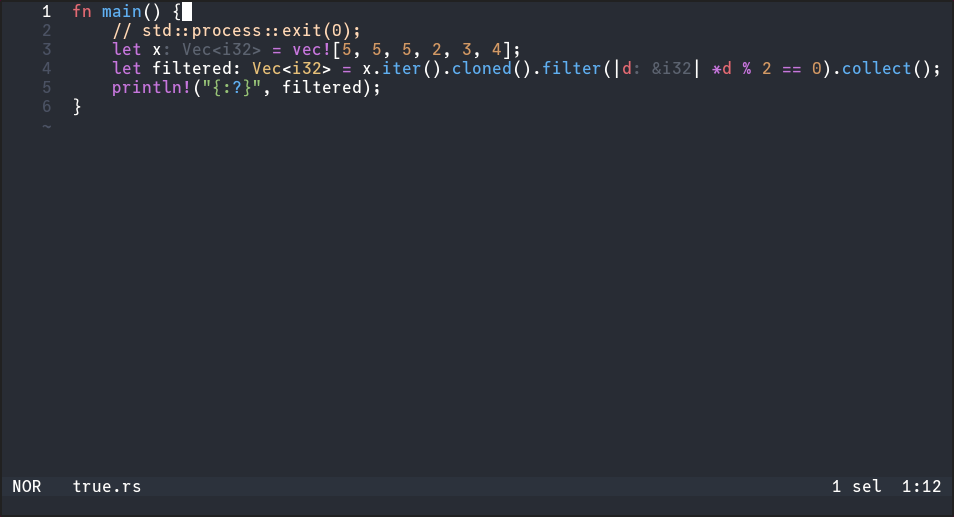Click the "main" function name
This screenshot has width=954, height=517.
pos(121,12)
